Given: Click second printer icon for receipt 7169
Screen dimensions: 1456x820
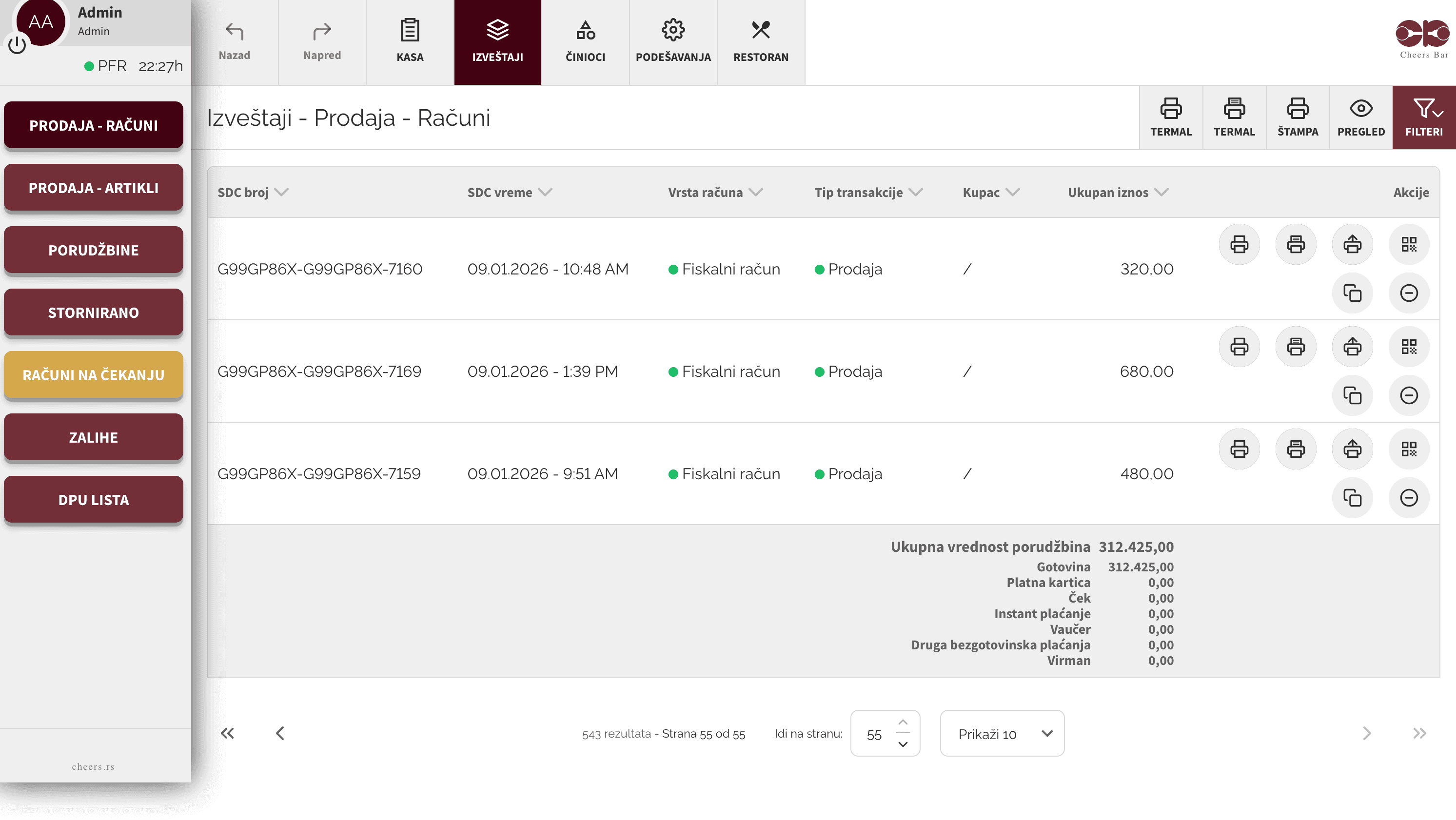Looking at the screenshot, I should point(1296,347).
